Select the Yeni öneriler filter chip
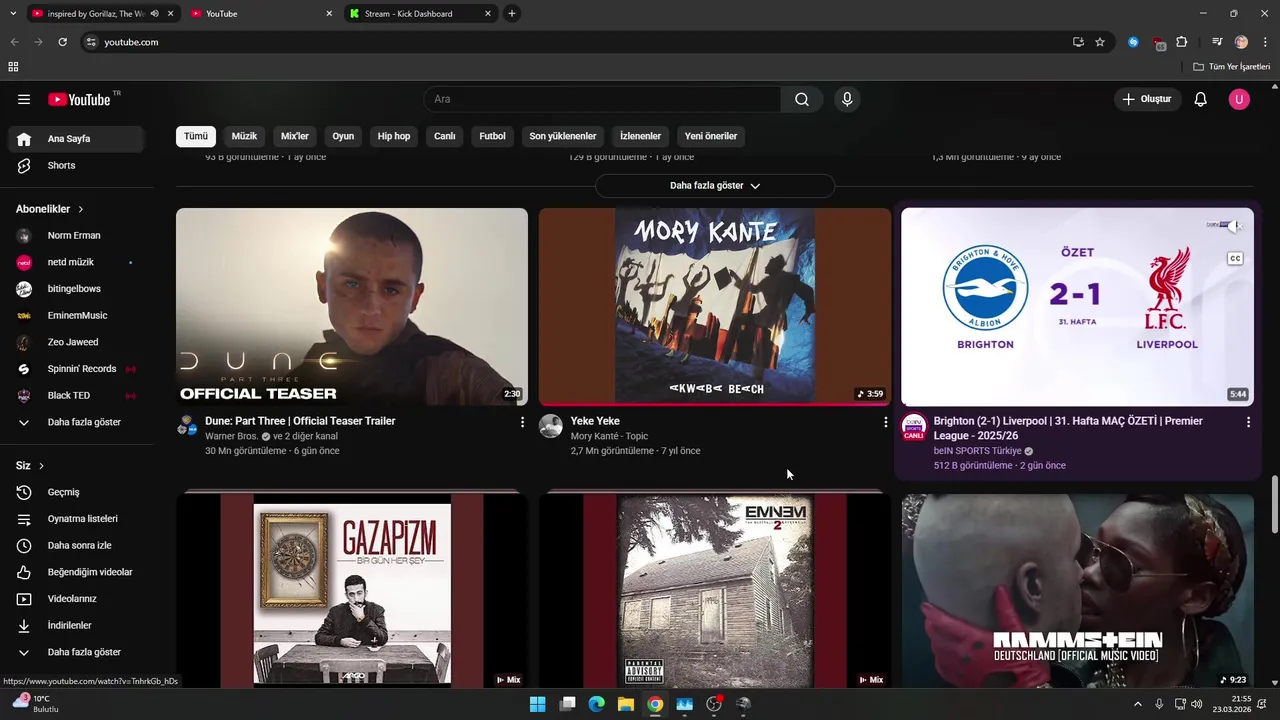The width and height of the screenshot is (1280, 720). point(711,136)
